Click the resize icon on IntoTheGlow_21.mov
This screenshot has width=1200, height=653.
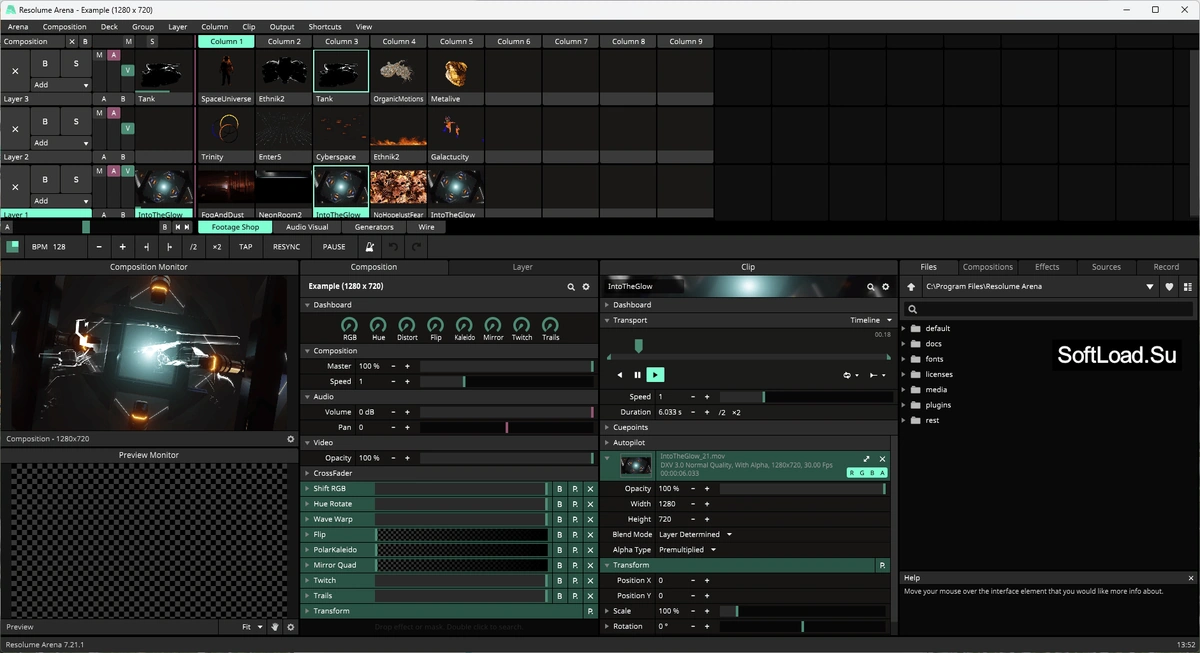click(867, 459)
